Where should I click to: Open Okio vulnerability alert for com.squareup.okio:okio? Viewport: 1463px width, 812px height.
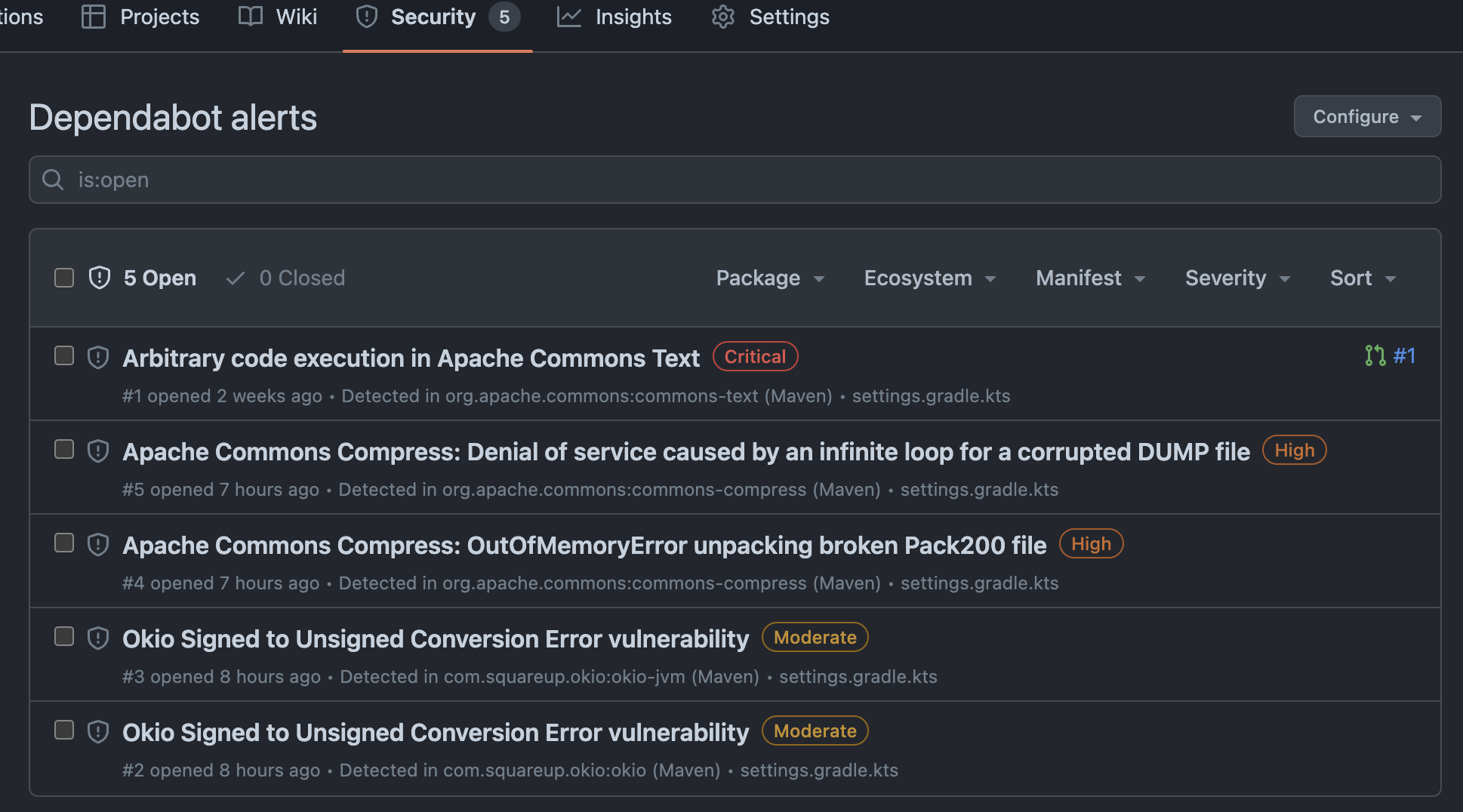pos(436,732)
